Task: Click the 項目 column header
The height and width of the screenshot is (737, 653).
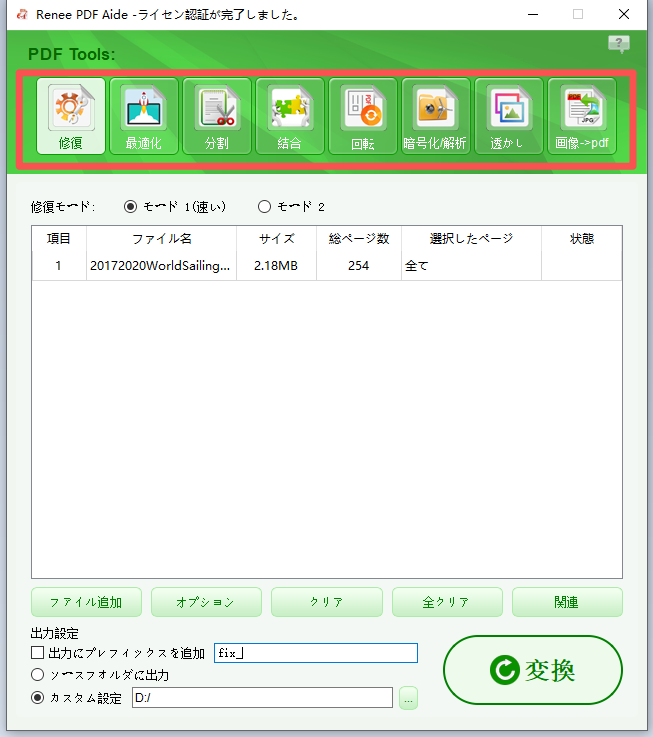Action: coord(59,239)
